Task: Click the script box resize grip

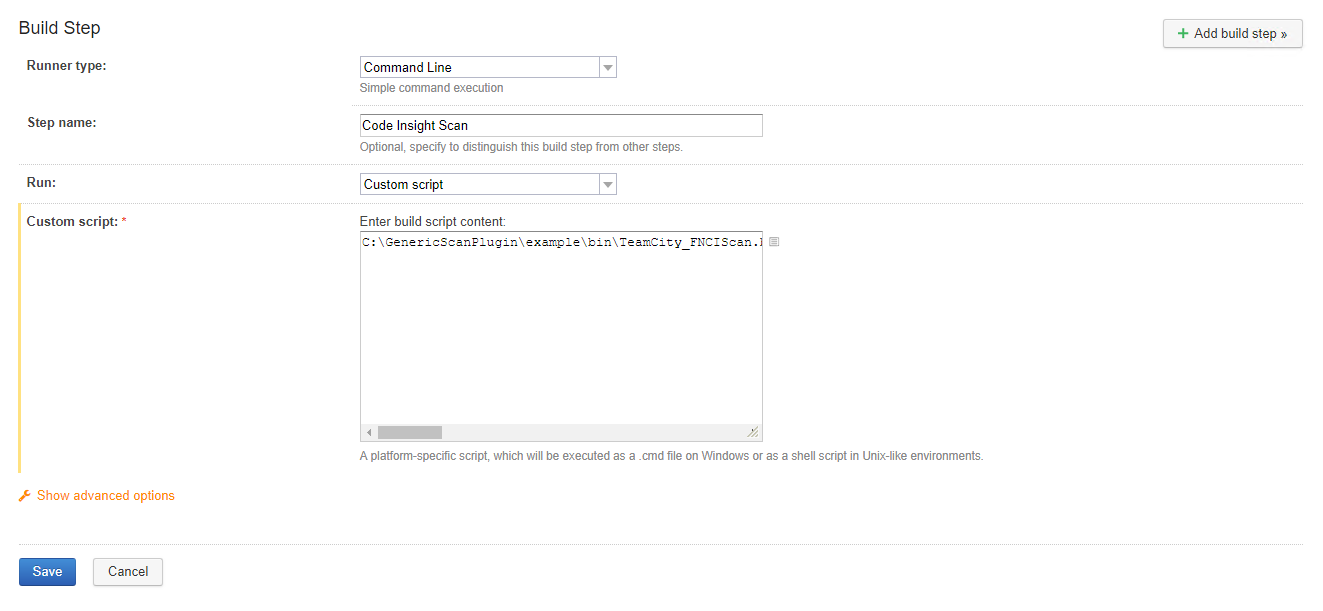Action: tap(753, 432)
